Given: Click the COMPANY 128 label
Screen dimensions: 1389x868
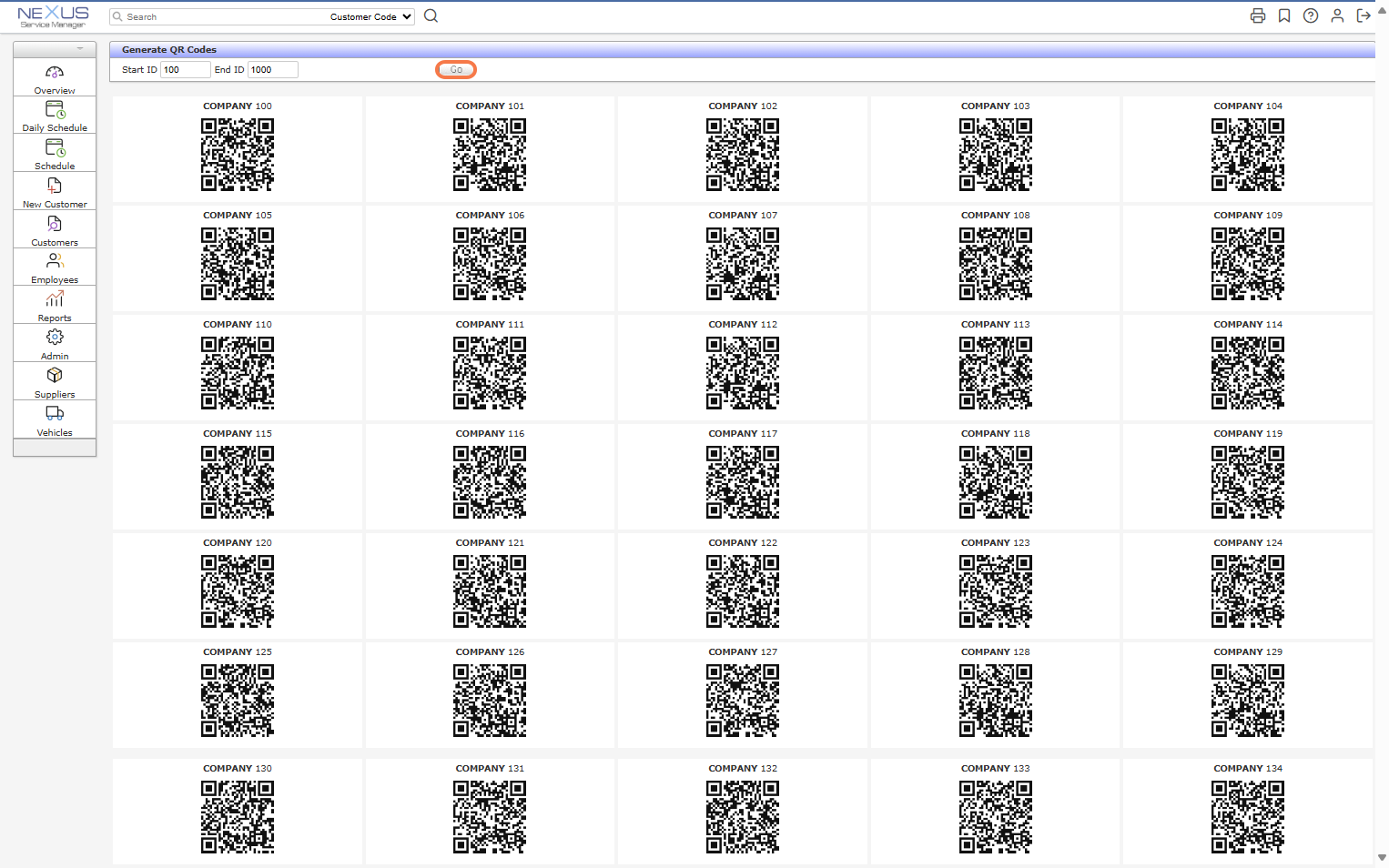Looking at the screenshot, I should [996, 652].
